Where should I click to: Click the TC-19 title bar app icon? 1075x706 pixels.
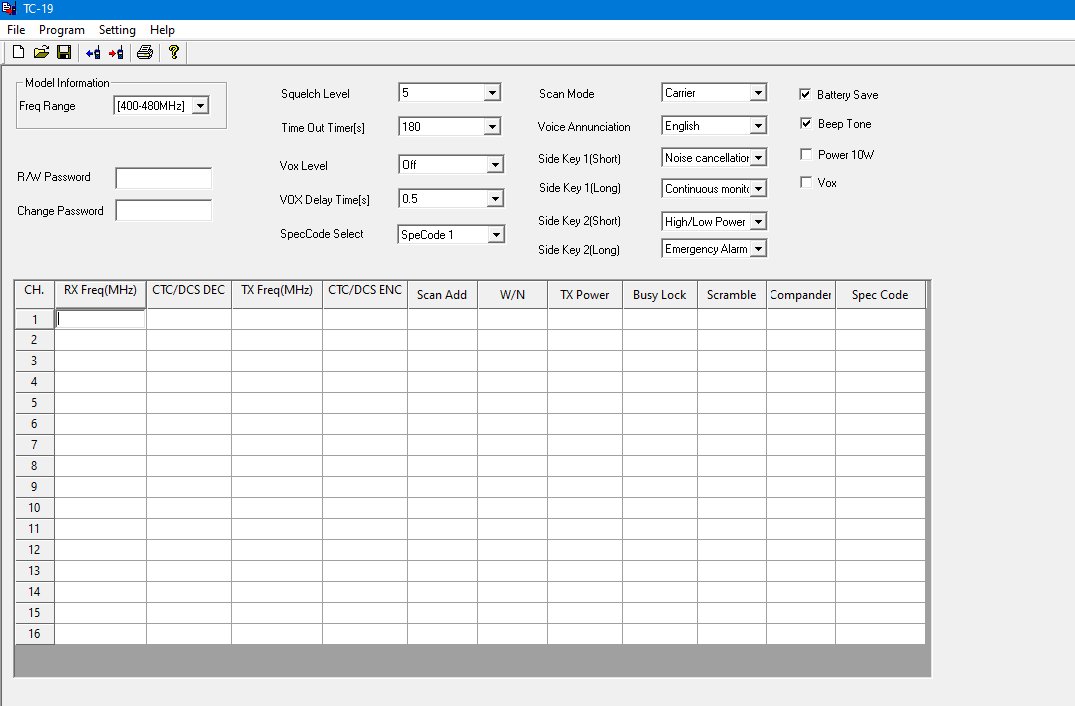coord(9,8)
